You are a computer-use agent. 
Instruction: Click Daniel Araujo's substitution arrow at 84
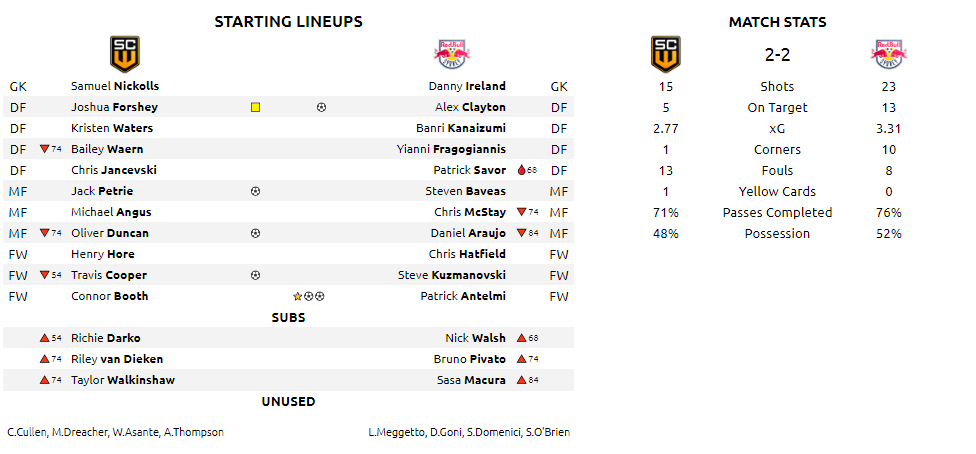tap(522, 234)
